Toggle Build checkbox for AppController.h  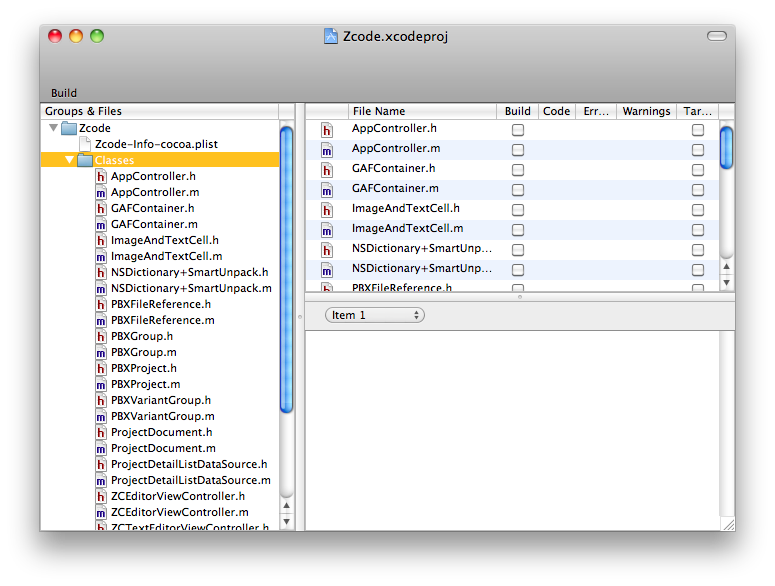(x=517, y=130)
